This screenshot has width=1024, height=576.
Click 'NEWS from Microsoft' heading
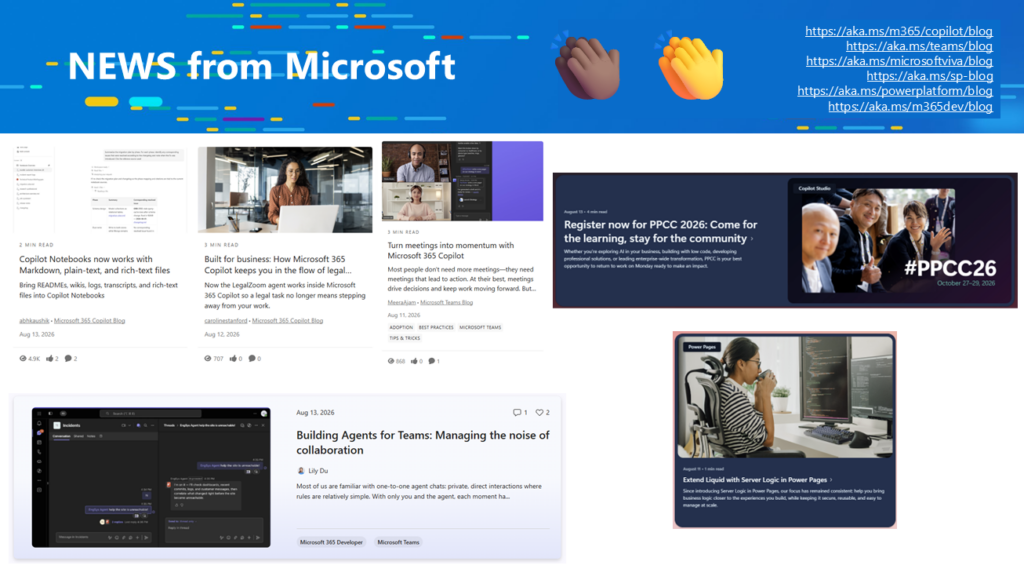[x=261, y=66]
